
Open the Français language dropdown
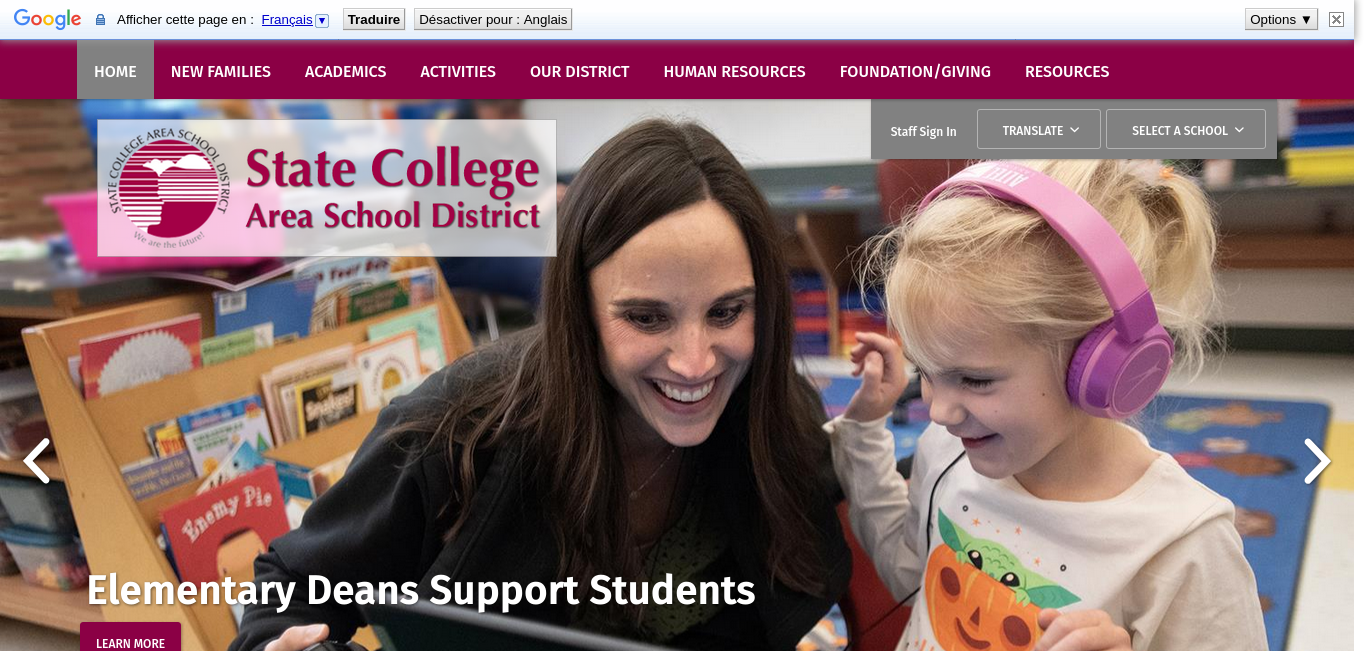click(295, 20)
